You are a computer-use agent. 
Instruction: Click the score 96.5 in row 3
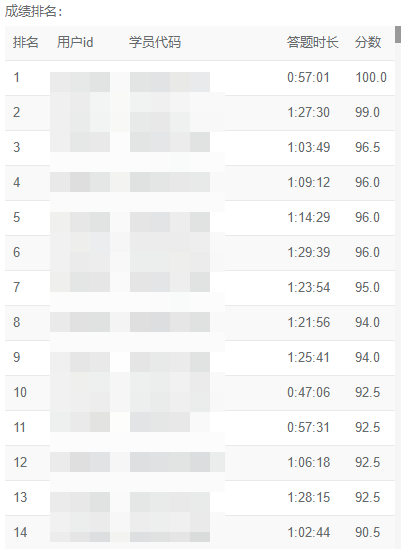point(367,147)
